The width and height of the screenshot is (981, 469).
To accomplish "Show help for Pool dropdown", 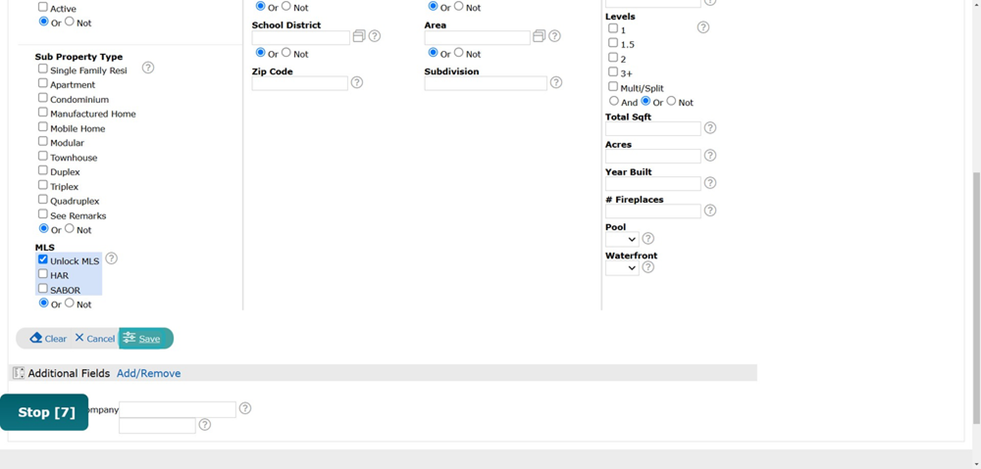I will 648,238.
